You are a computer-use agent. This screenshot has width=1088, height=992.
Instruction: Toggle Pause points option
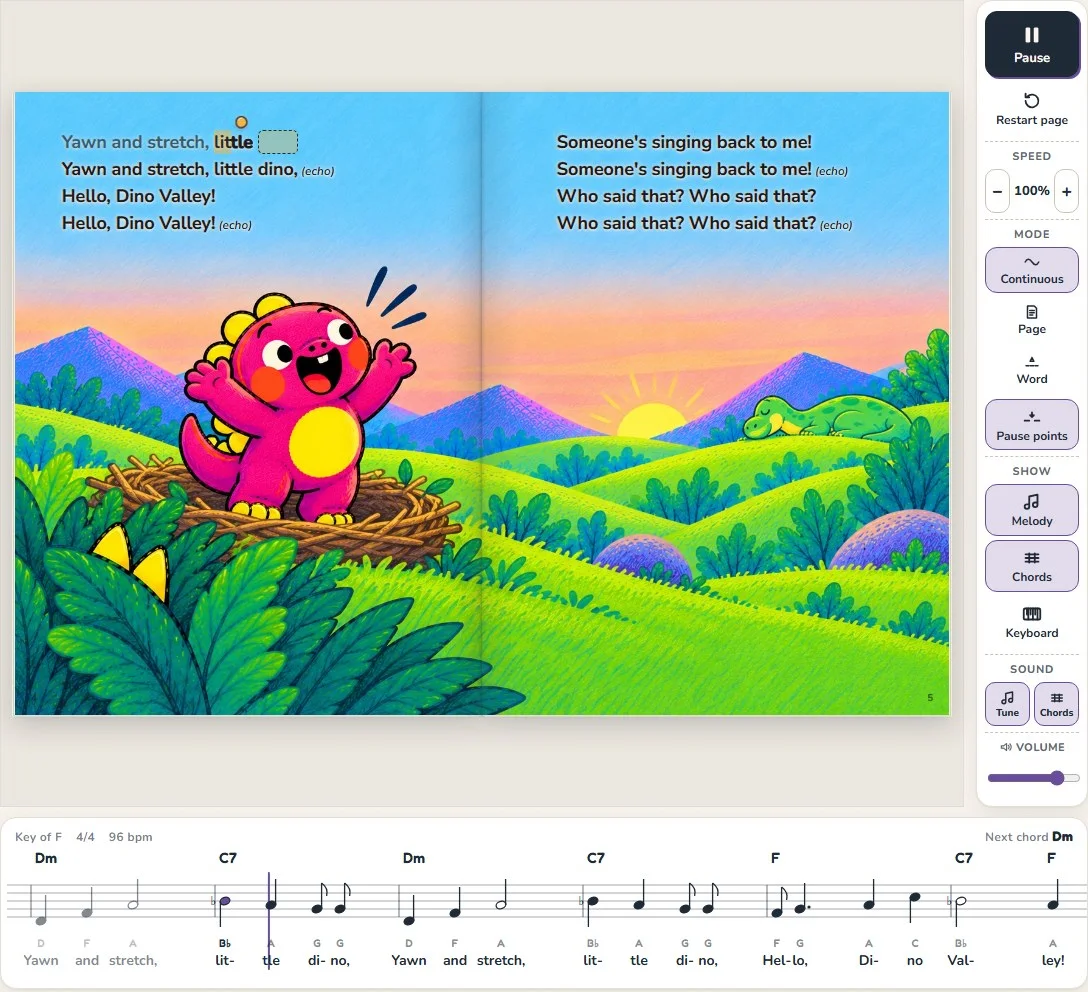pyautogui.click(x=1031, y=425)
